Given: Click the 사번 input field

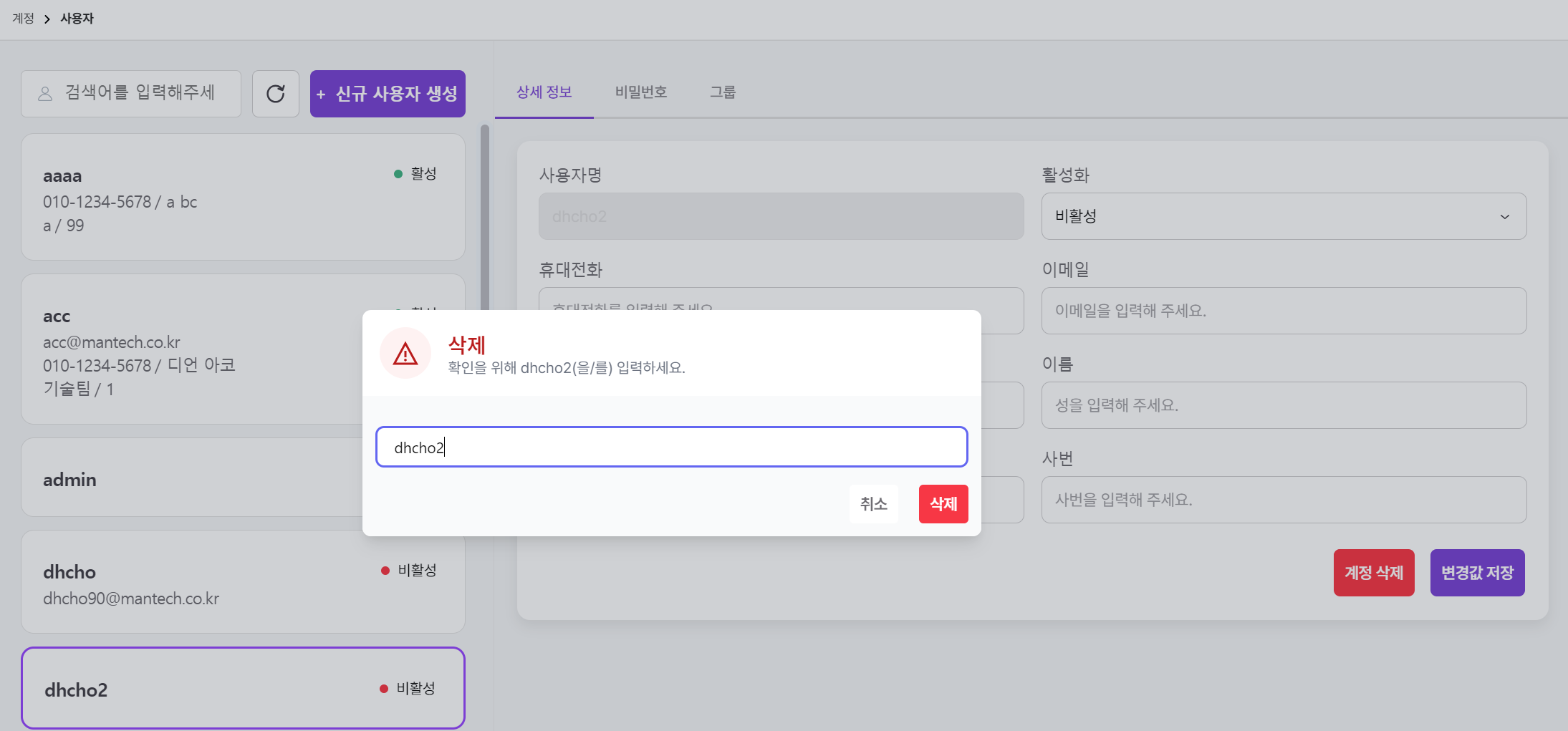Looking at the screenshot, I should click(x=1284, y=500).
